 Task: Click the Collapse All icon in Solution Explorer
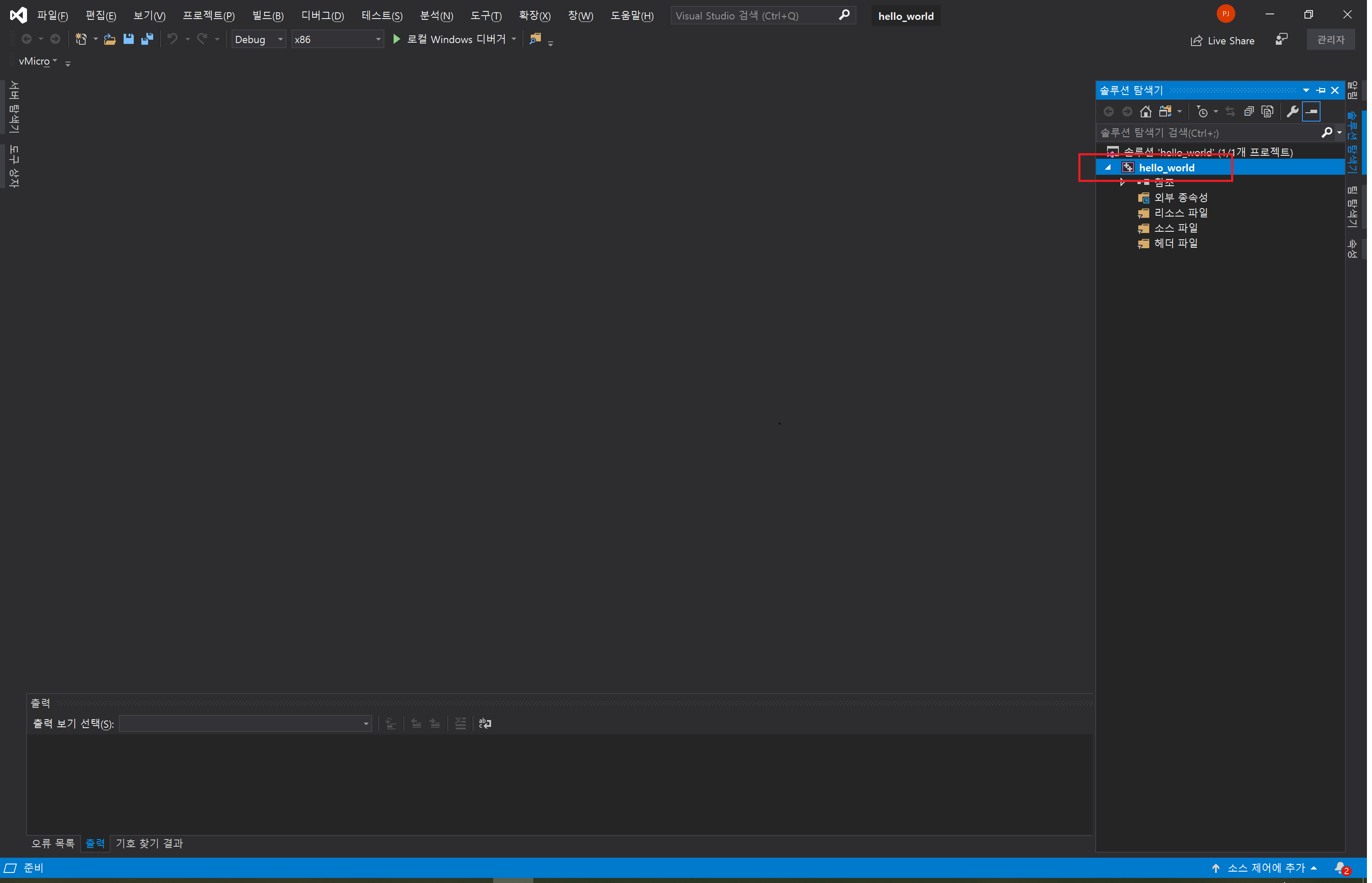click(x=1249, y=111)
